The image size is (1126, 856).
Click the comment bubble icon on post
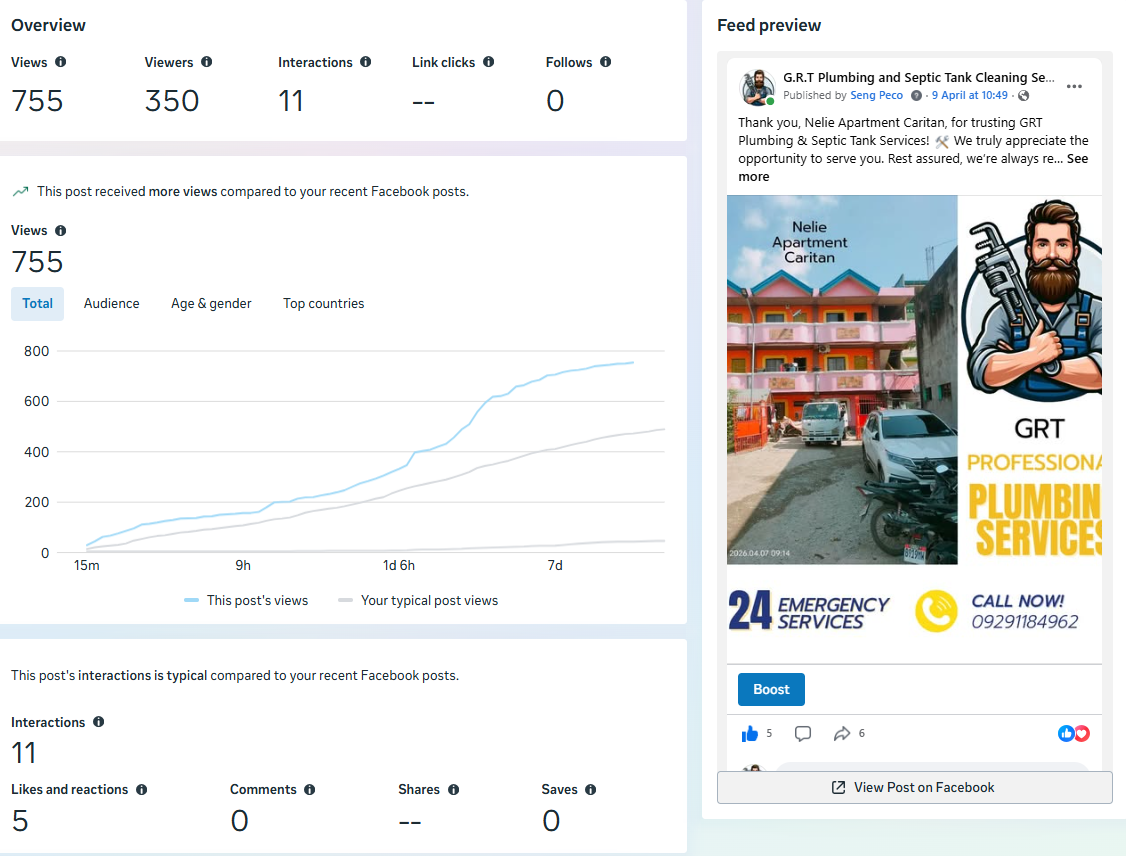click(x=803, y=733)
